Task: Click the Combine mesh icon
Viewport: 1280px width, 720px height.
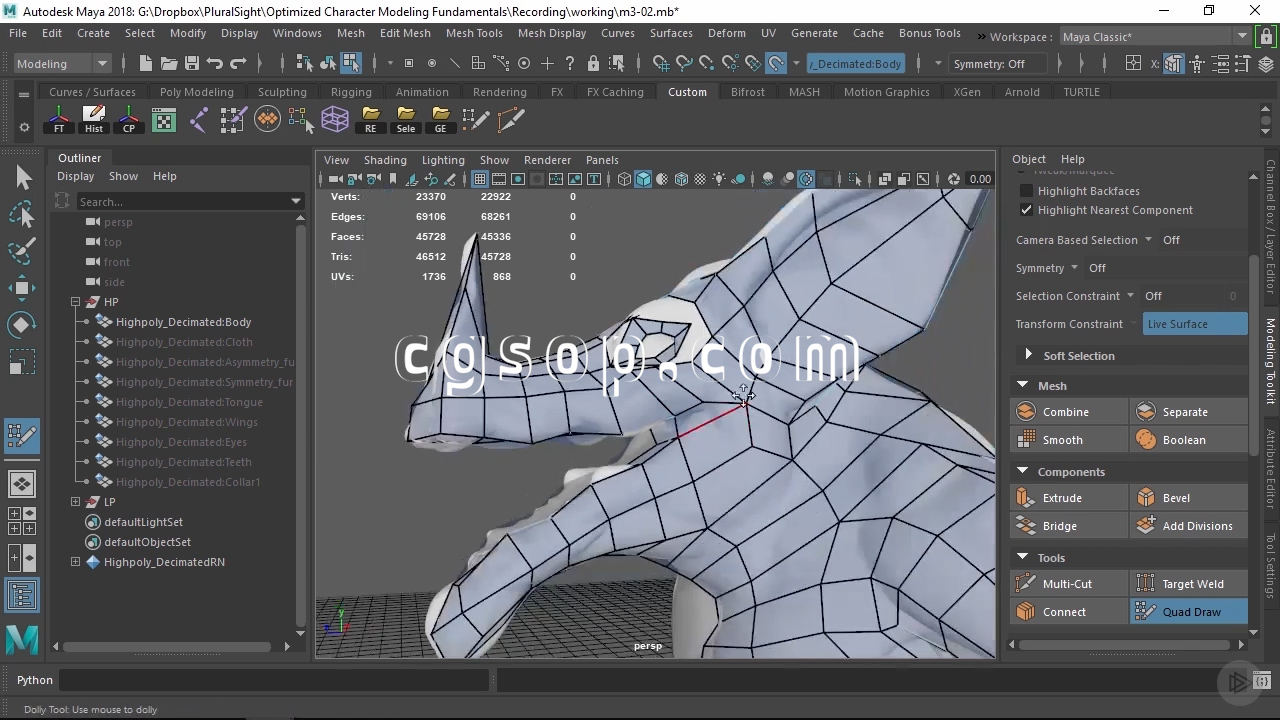Action: pos(1025,412)
